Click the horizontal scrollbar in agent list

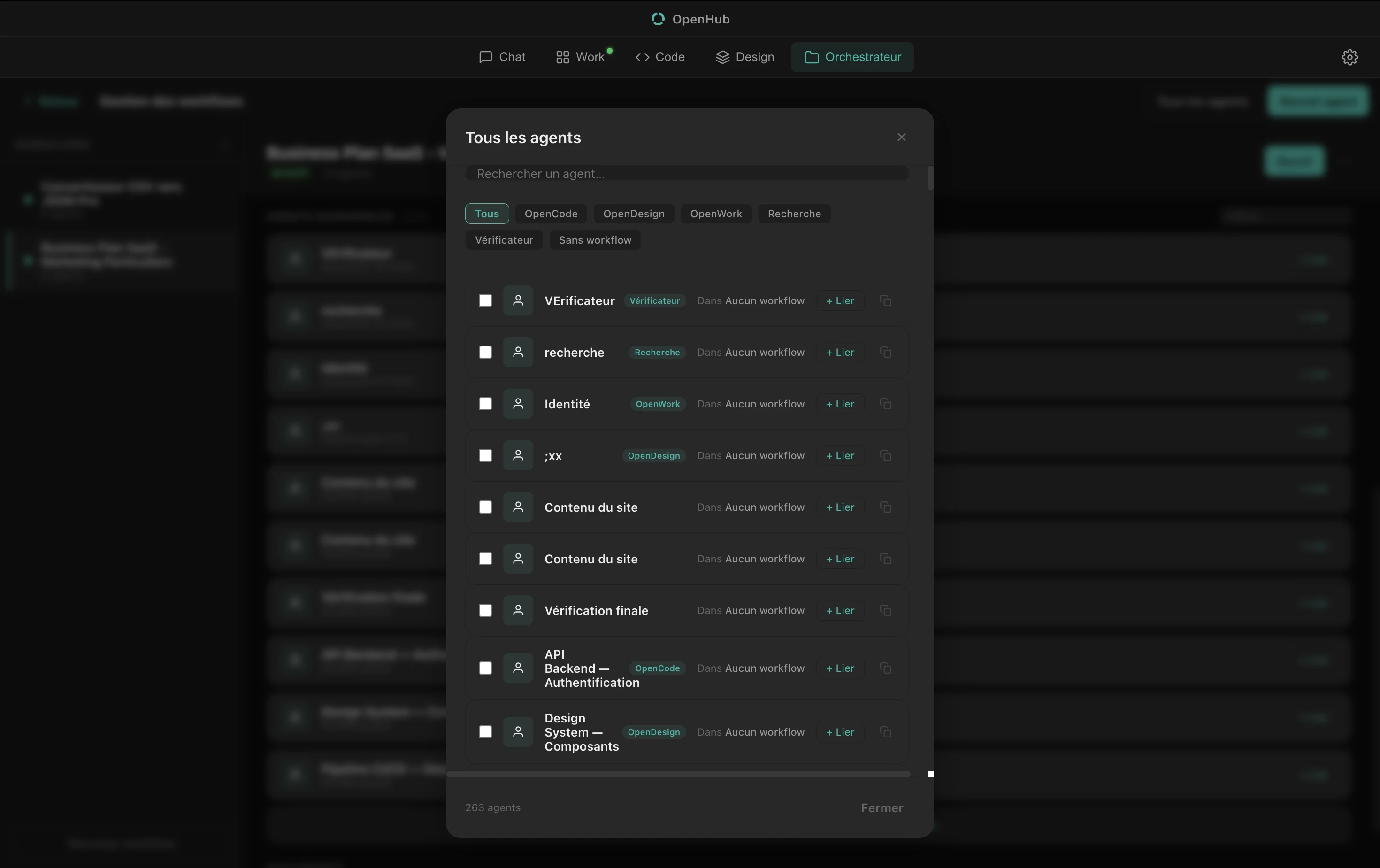click(679, 774)
